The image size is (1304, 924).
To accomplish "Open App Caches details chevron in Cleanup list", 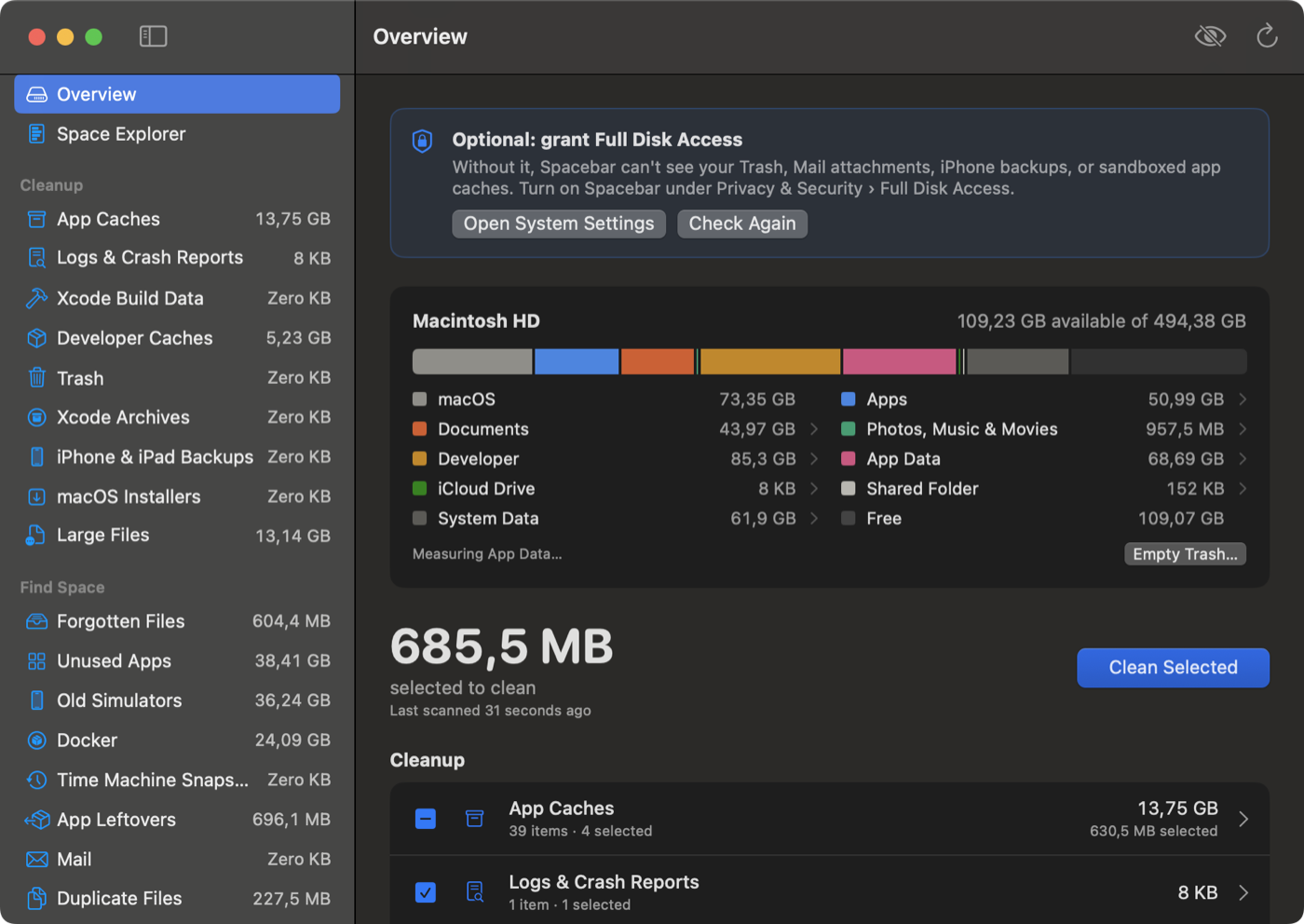I will pos(1243,819).
